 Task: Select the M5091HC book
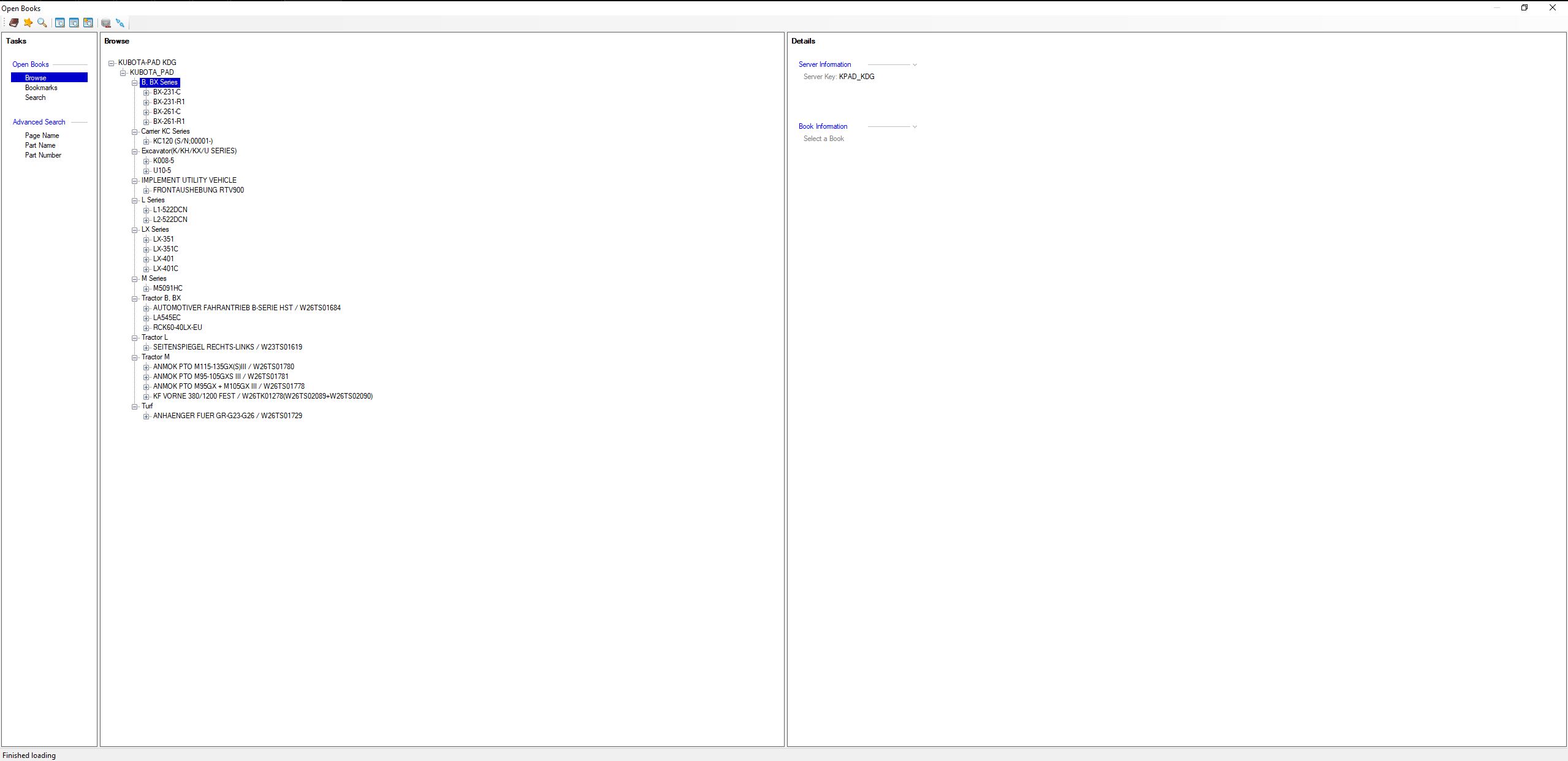click(167, 288)
